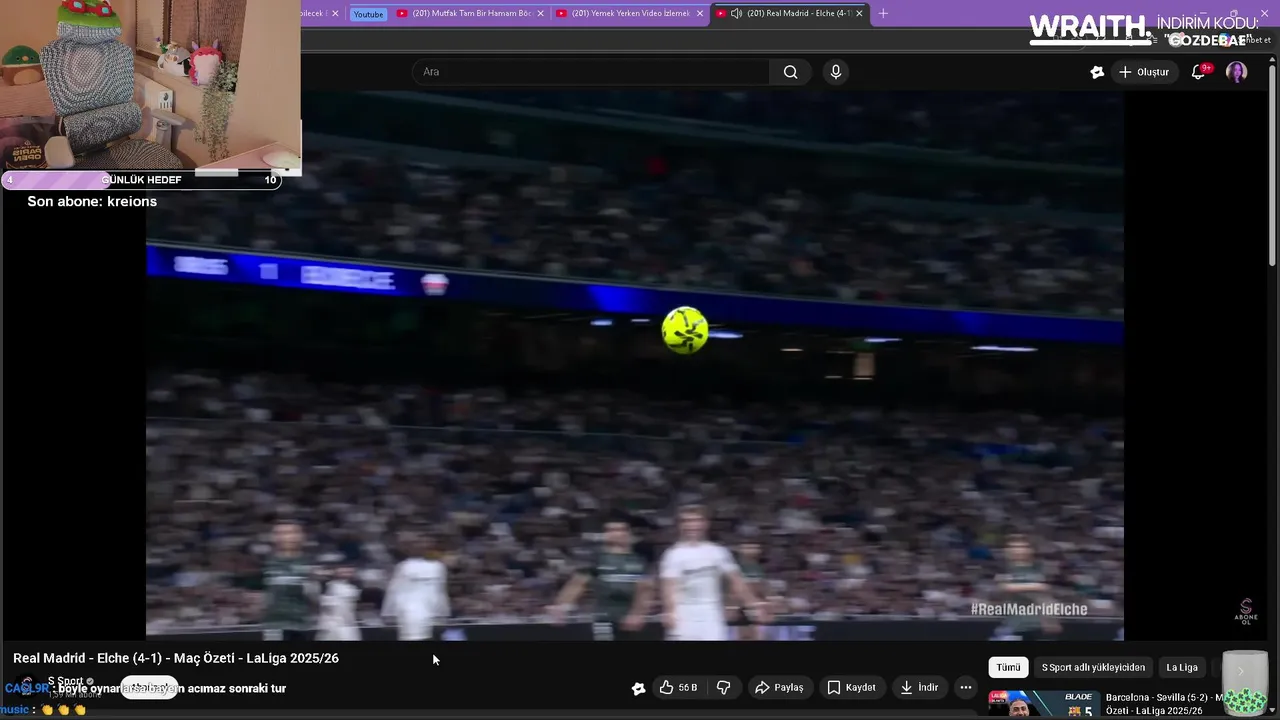Image resolution: width=1280 pixels, height=720 pixels.
Task: Close the Mutfak Tam Bir Hamam tab
Action: tap(541, 13)
